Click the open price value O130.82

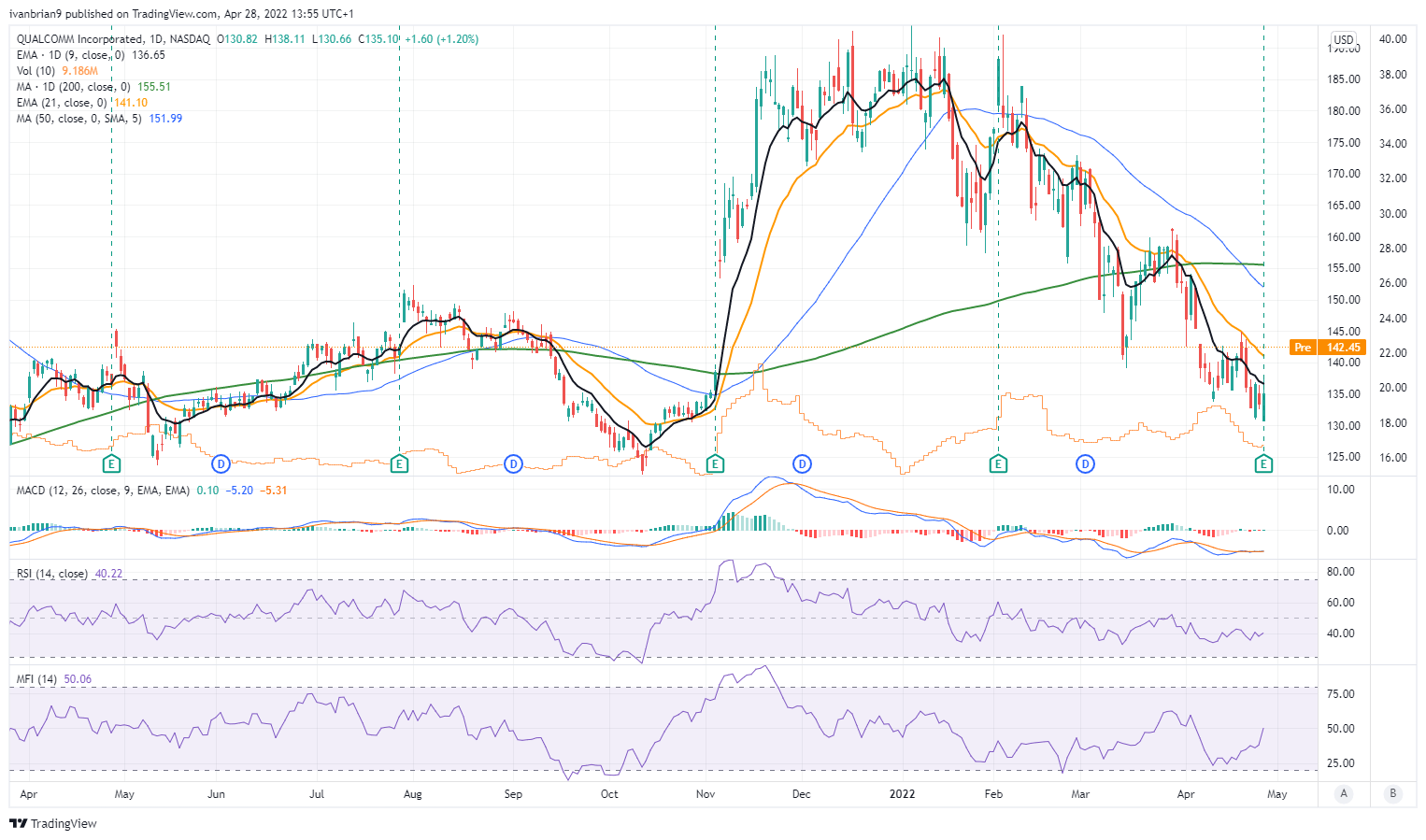click(x=237, y=39)
